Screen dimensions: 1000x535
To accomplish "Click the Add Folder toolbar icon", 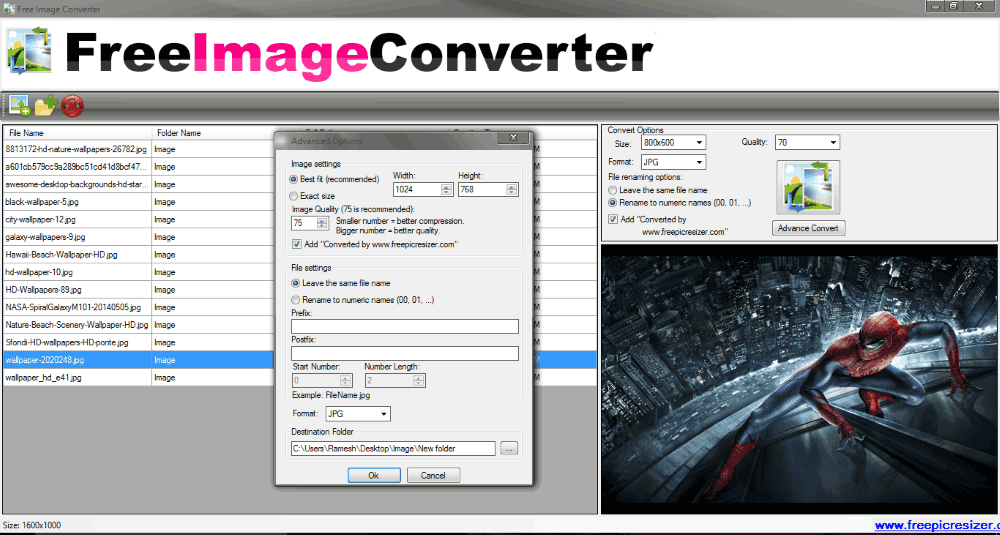I will point(46,105).
